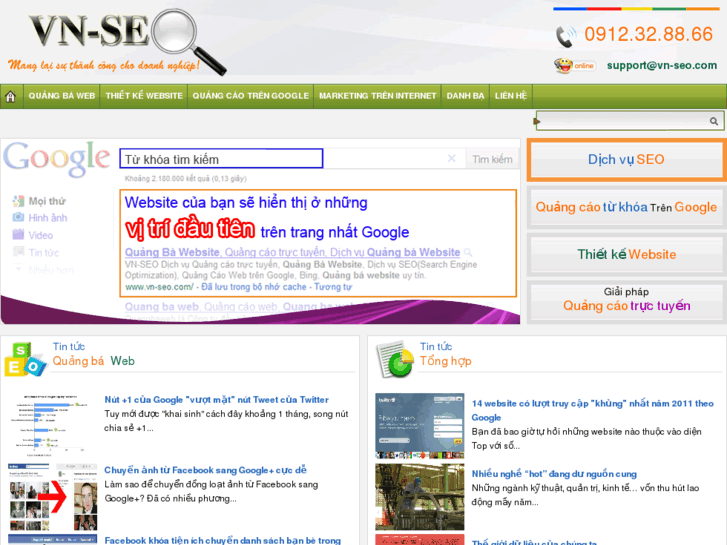Click Quảng cáo từ khóa trên Google button
The height and width of the screenshot is (545, 727).
tap(626, 207)
